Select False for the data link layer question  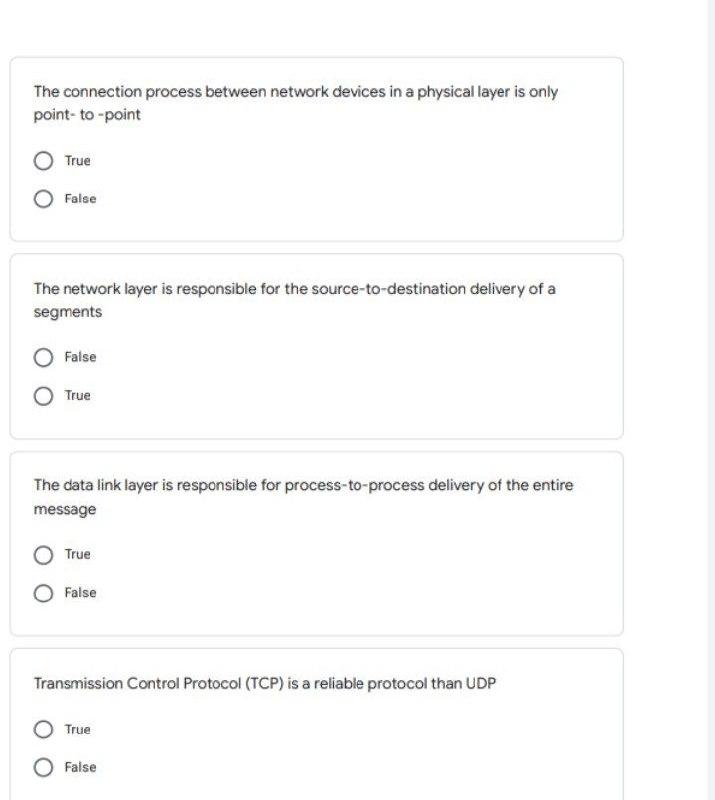tap(44, 592)
